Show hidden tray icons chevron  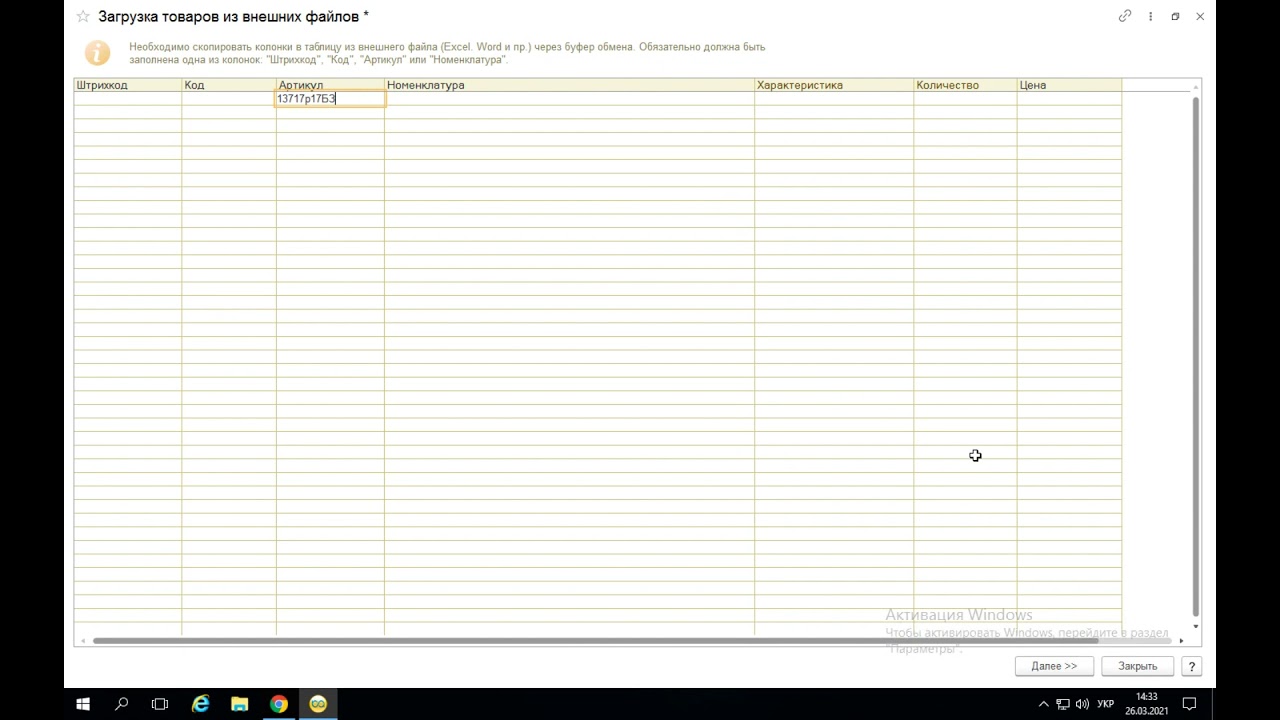tap(1044, 704)
